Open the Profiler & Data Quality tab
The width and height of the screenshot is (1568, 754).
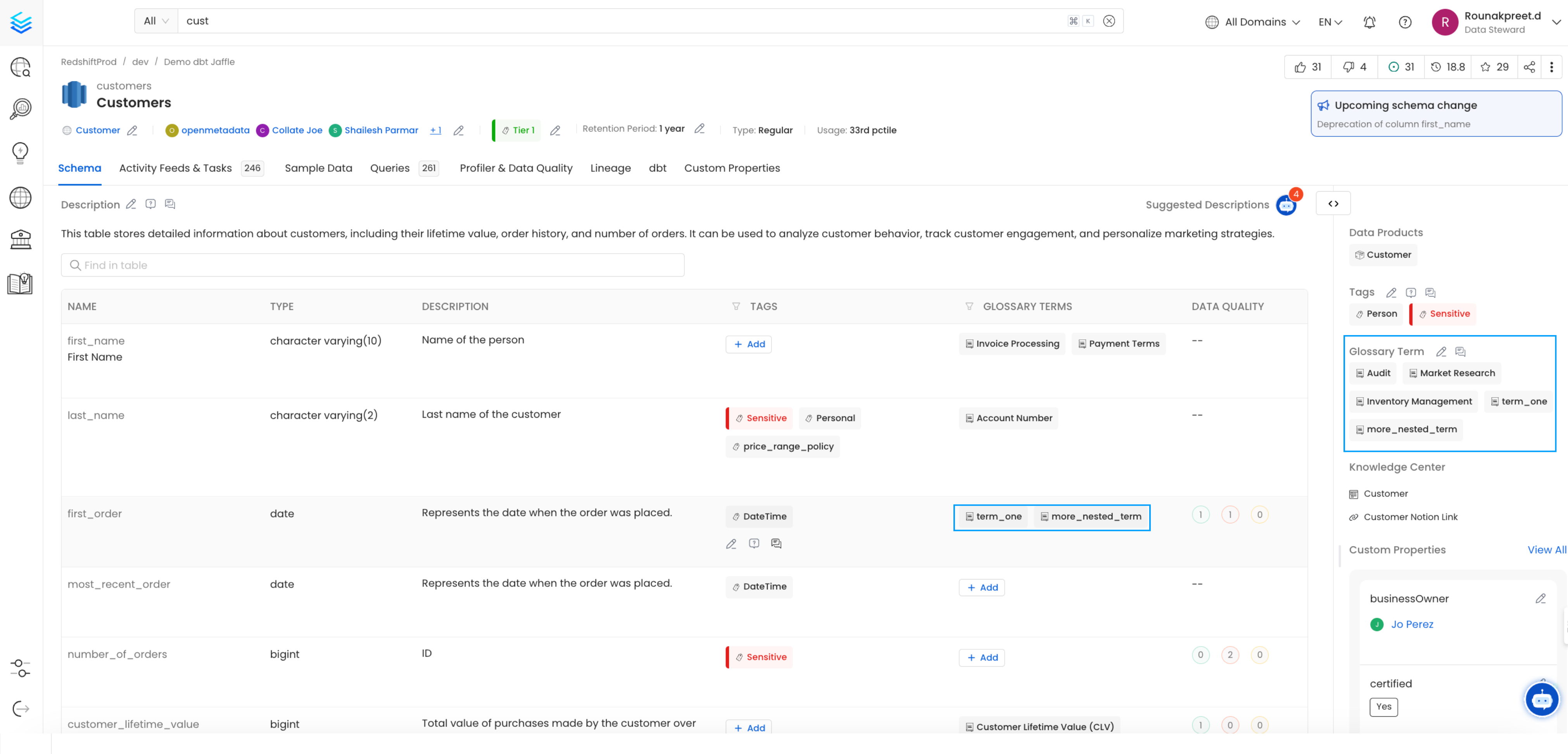[516, 167]
